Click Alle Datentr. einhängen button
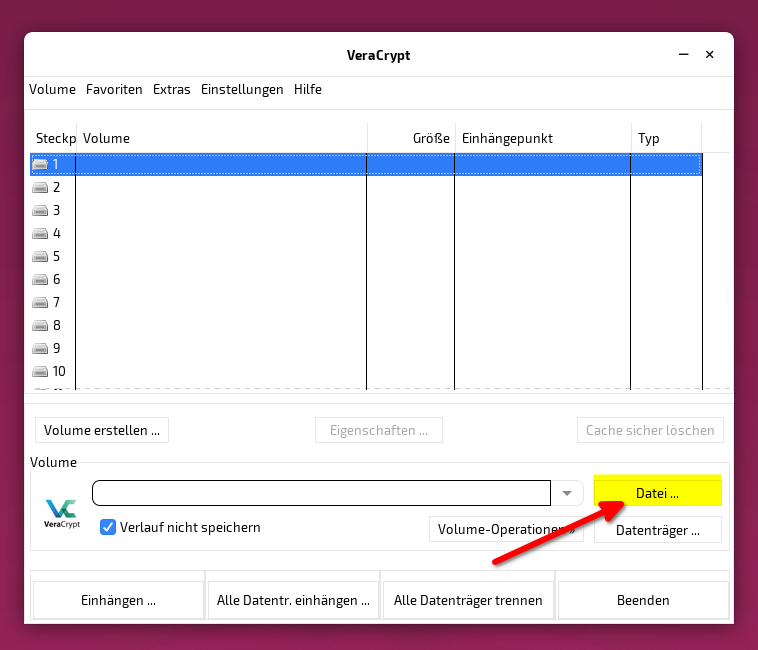Image resolution: width=758 pixels, height=650 pixels. [293, 600]
